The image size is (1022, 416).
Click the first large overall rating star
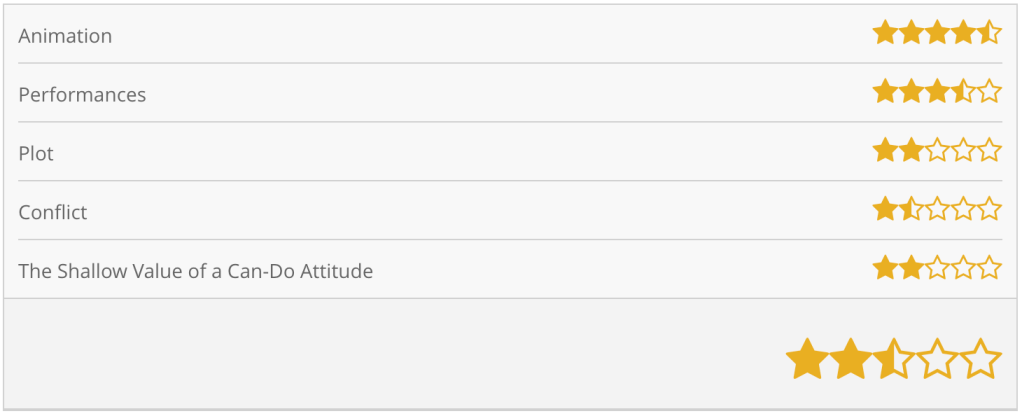coord(806,359)
